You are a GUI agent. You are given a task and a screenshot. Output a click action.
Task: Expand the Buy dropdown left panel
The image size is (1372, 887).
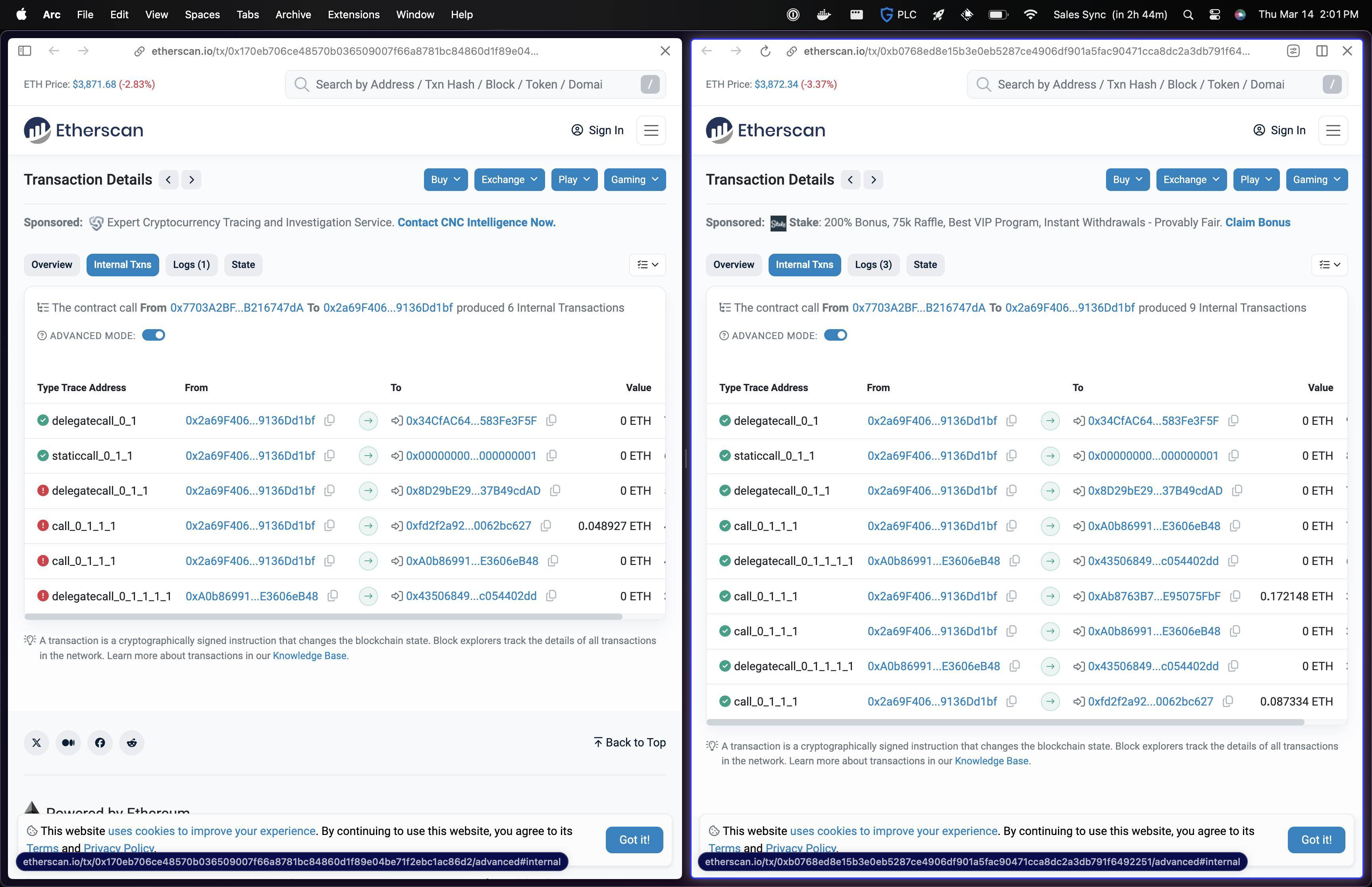pyautogui.click(x=443, y=179)
